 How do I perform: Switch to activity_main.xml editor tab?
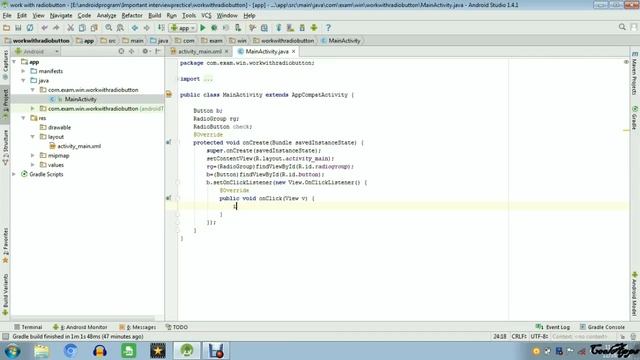point(200,51)
